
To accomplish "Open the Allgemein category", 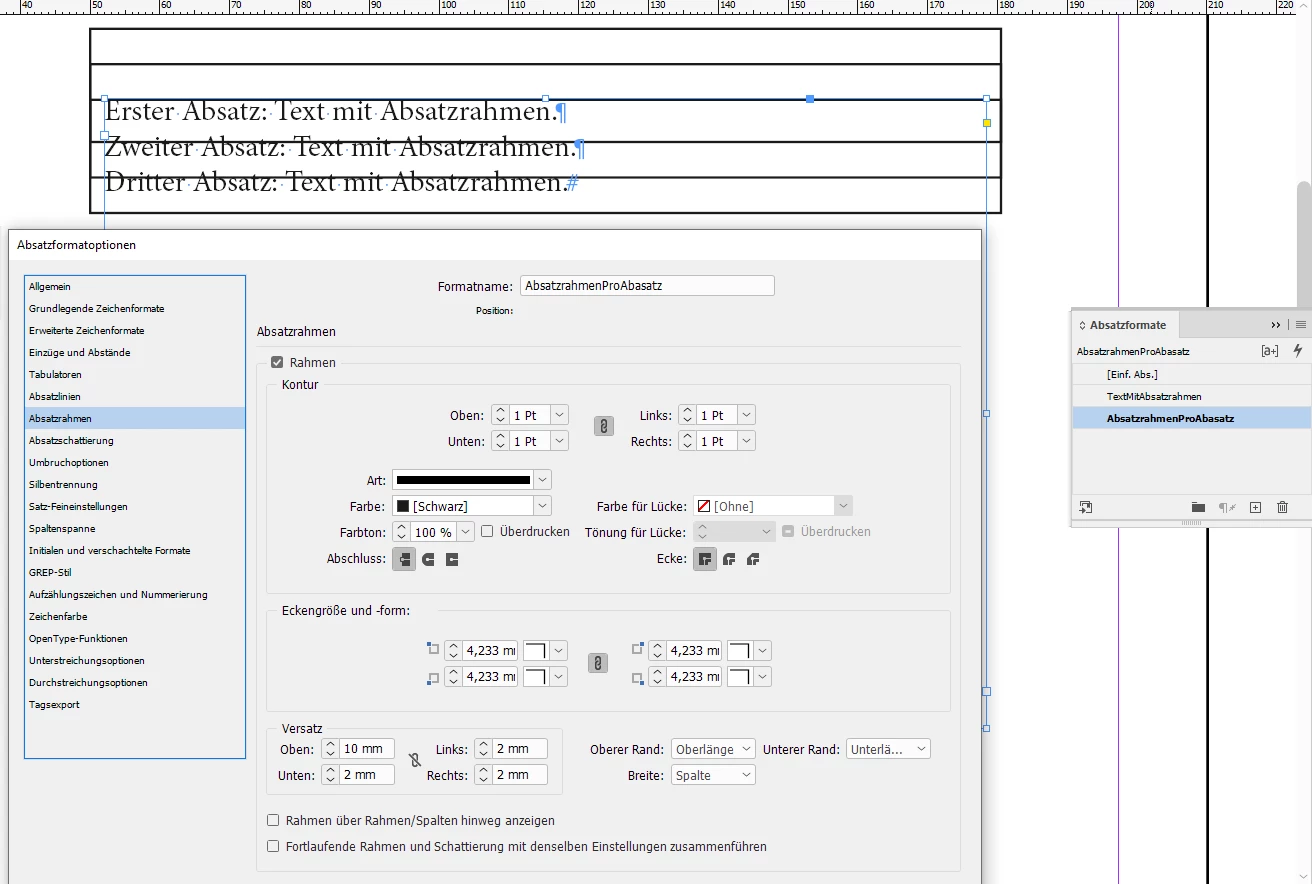I will click(x=135, y=287).
